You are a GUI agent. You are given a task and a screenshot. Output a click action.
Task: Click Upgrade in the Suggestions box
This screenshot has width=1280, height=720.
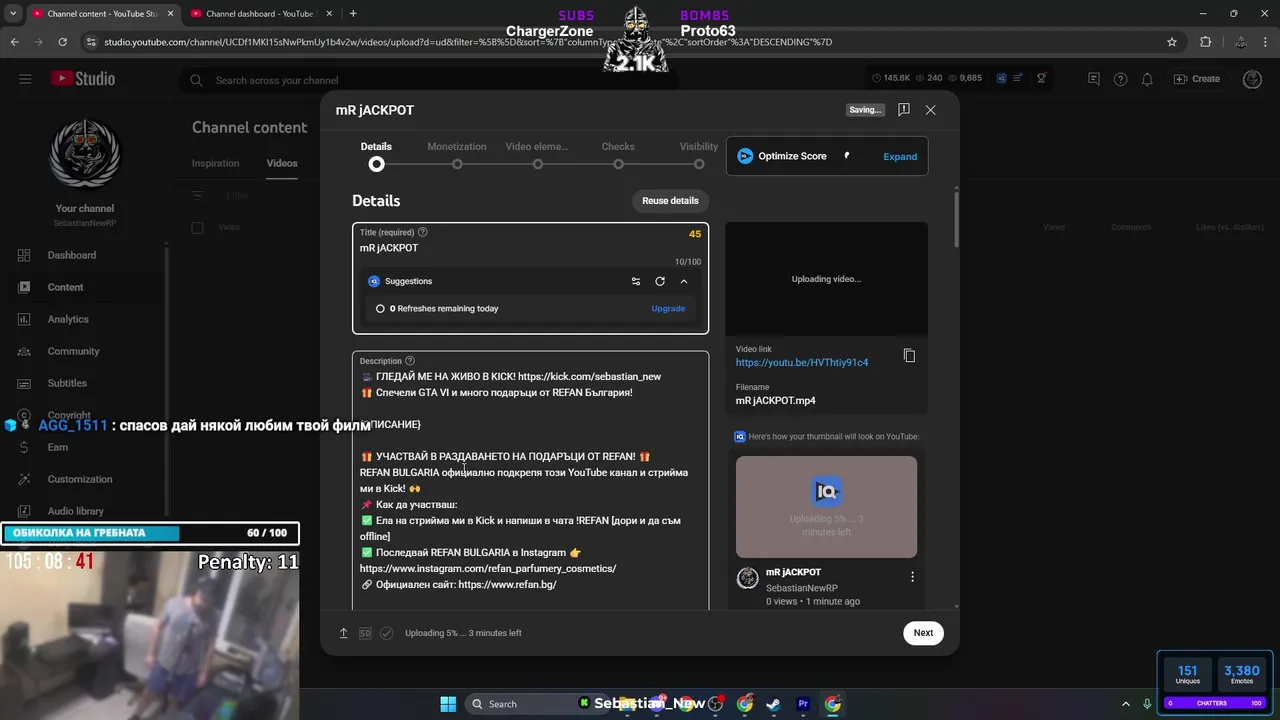coord(668,309)
